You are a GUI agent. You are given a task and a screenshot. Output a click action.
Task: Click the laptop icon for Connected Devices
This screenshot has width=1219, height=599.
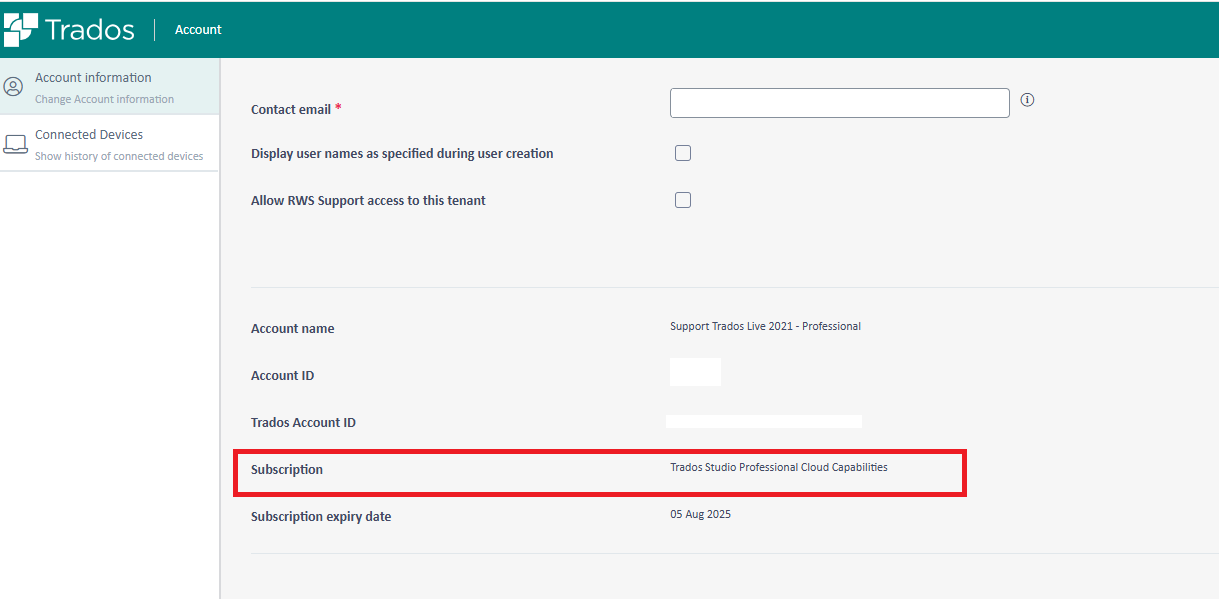pos(15,144)
